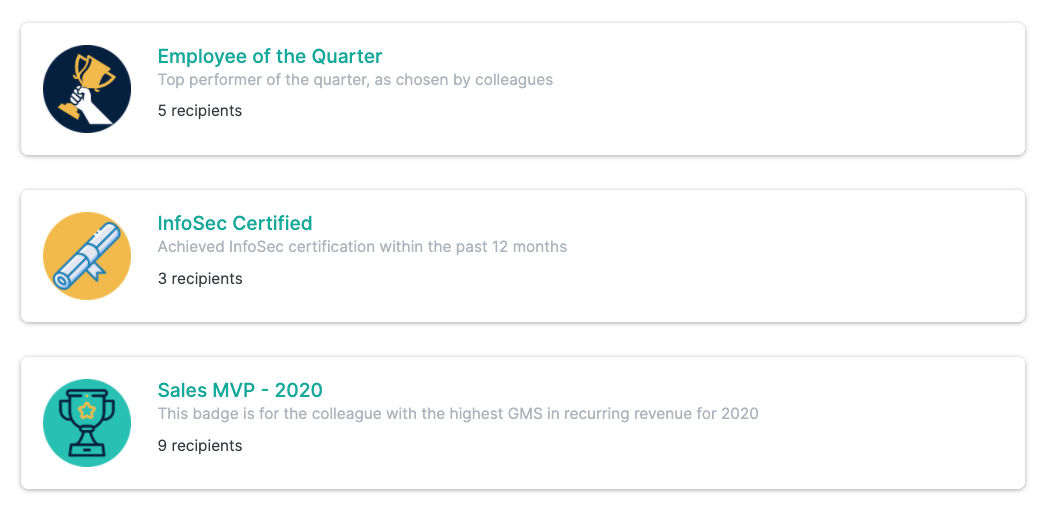Click the Employee of the Quarter trophy badge icon
Viewport: 1039px width, 507px height.
tap(87, 89)
